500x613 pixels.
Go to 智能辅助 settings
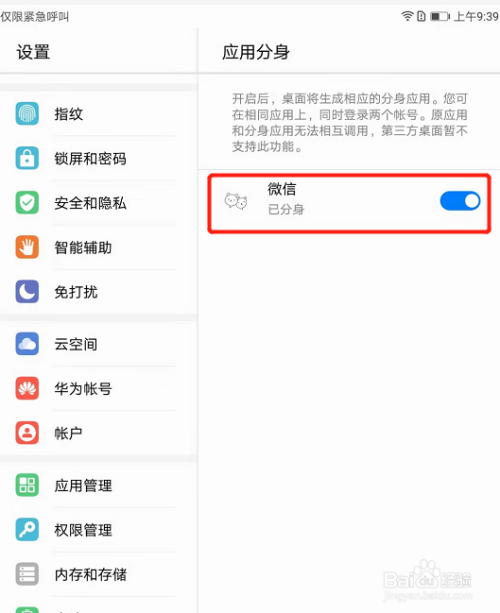(x=99, y=247)
